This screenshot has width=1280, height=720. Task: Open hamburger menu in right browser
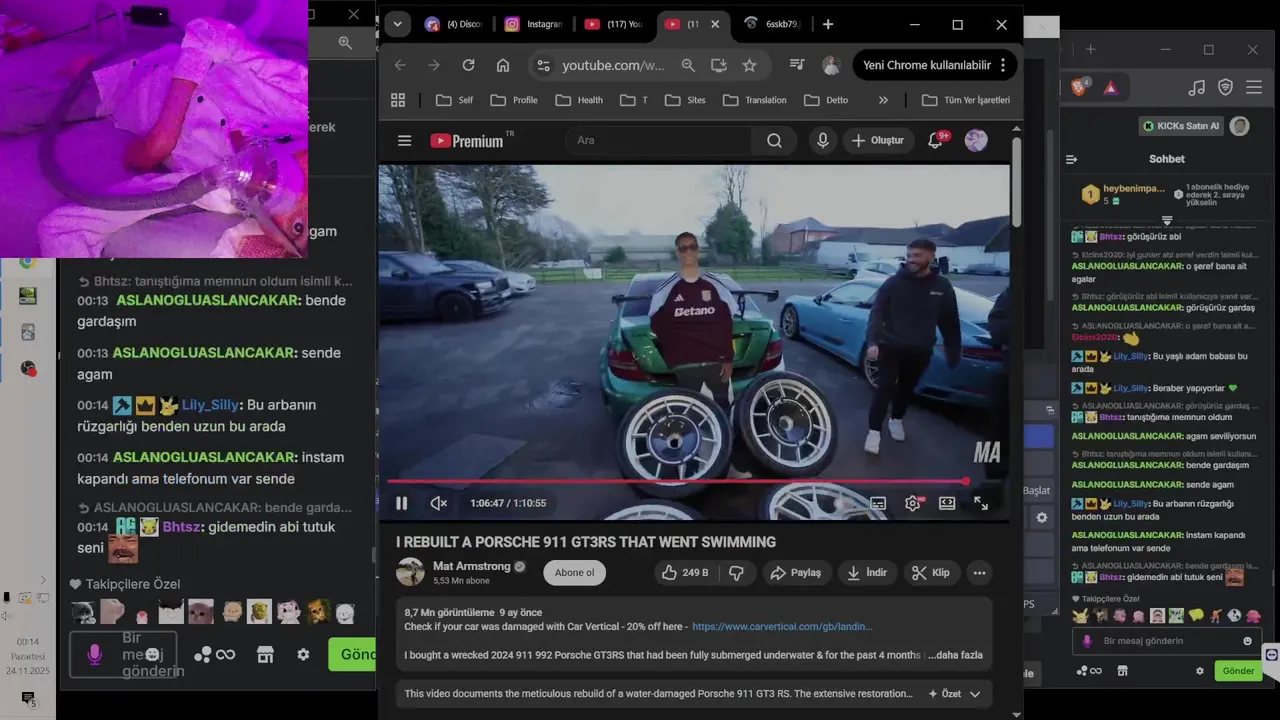click(x=1254, y=88)
